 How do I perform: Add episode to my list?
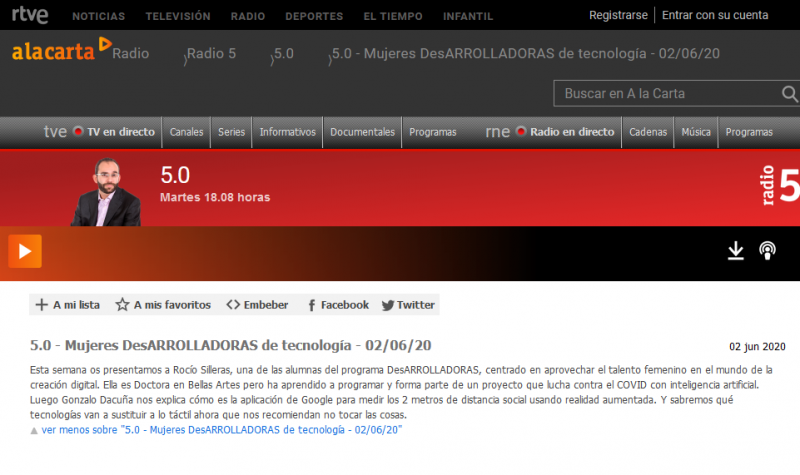tap(67, 305)
